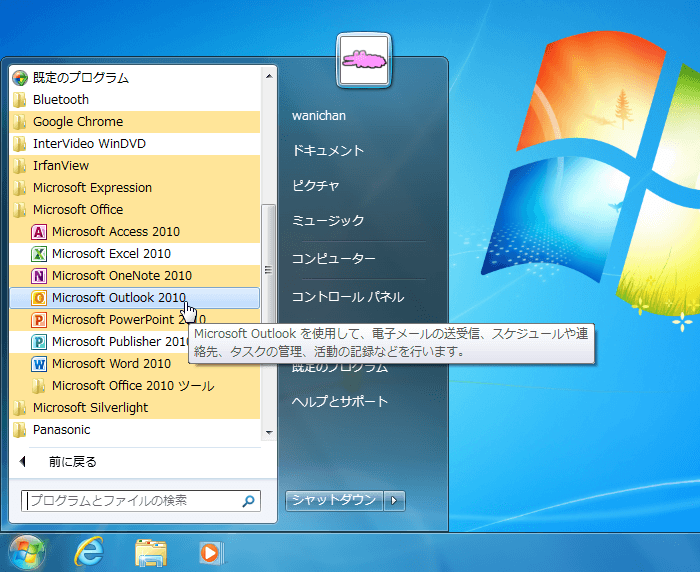The width and height of the screenshot is (700, 572).
Task: Launch Microsoft OneNote 2010 via its icon
Action: (39, 276)
